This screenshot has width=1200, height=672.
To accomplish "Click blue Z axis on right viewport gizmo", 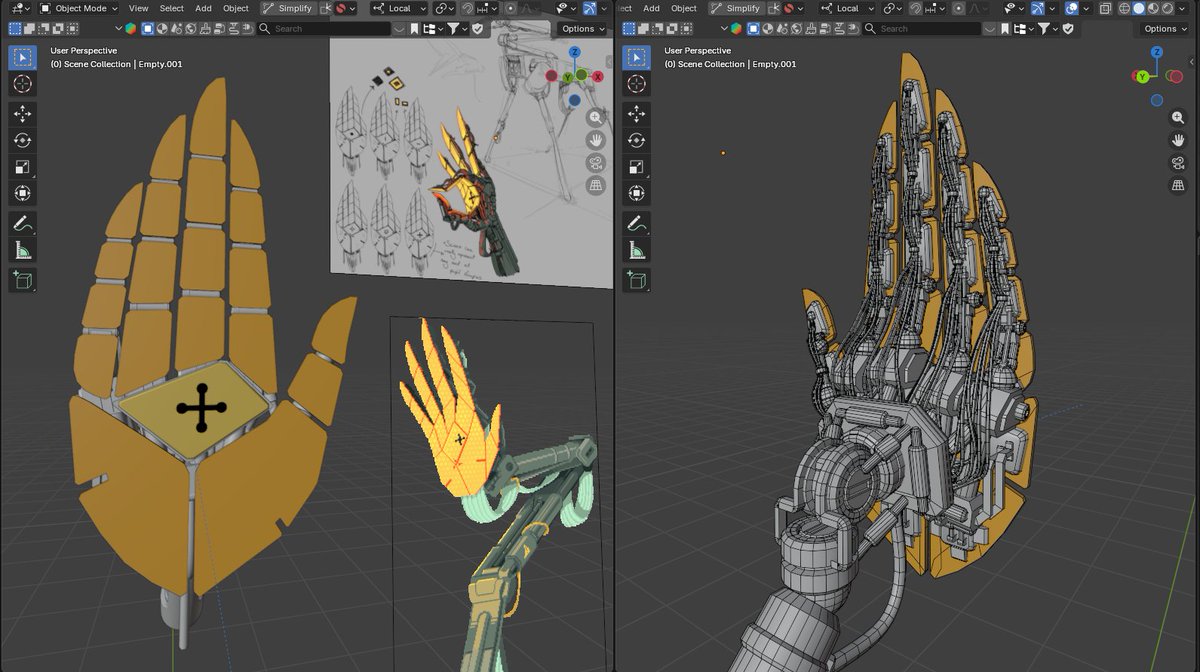I will (x=1157, y=52).
